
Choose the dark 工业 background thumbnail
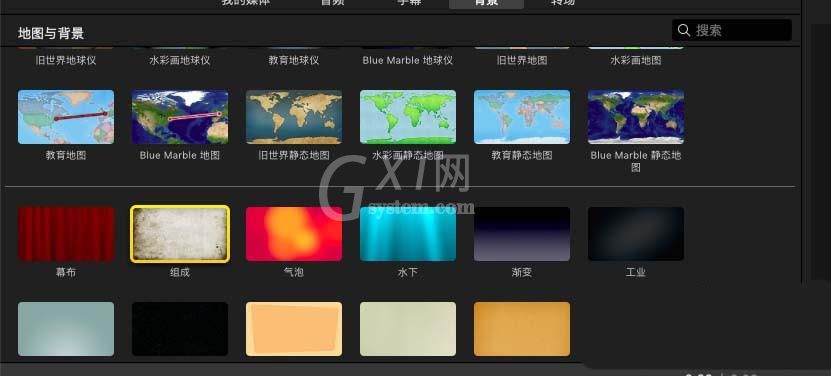636,234
